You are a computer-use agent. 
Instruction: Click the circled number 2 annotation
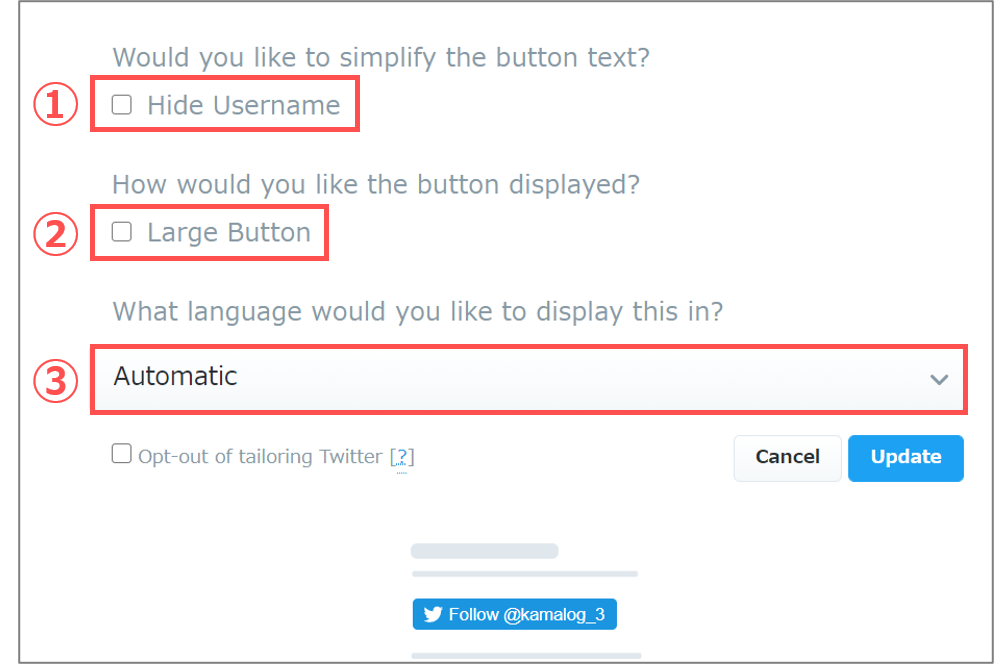pyautogui.click(x=56, y=233)
